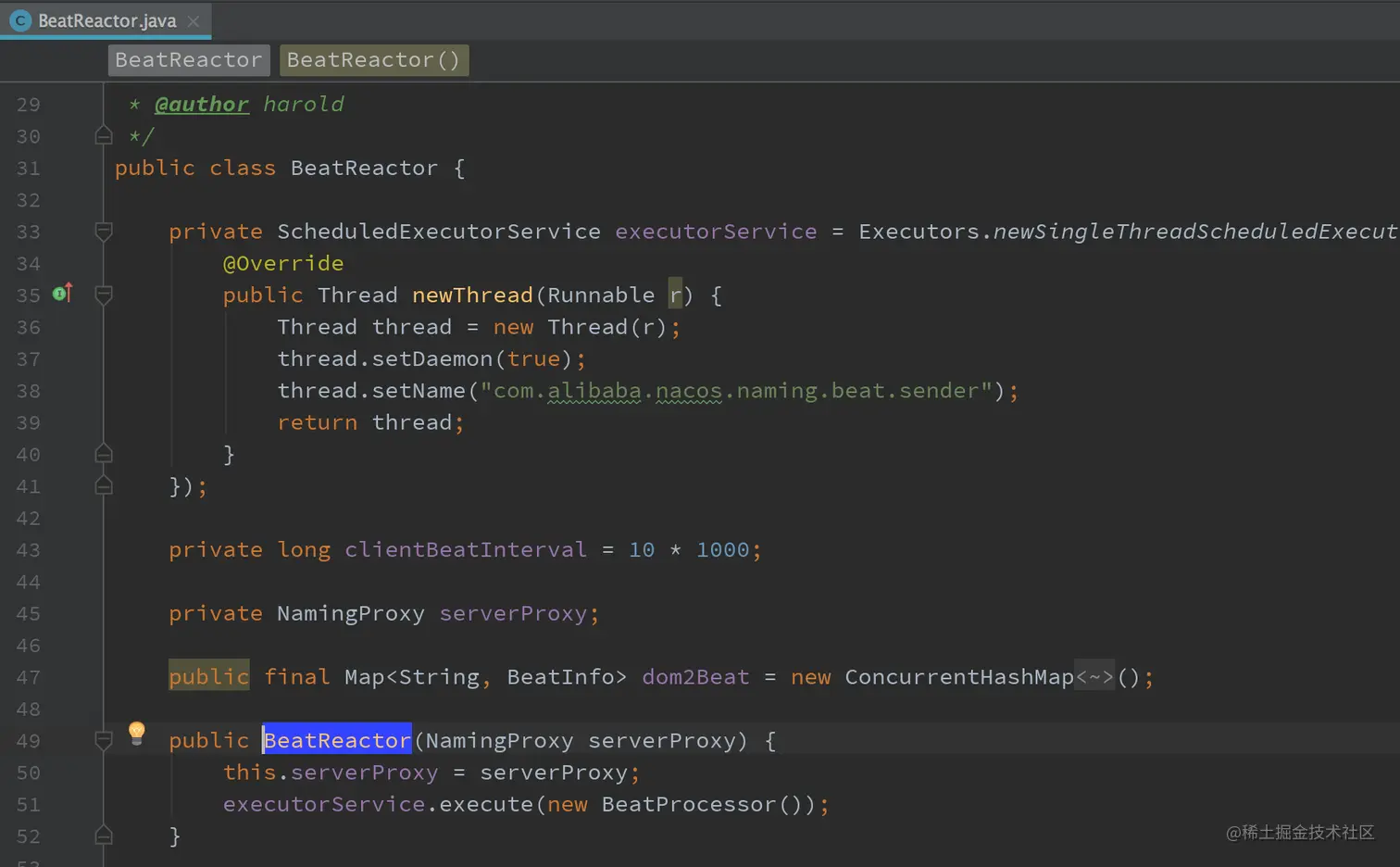Expand the folded <~> diamond on line 47

(x=1094, y=677)
